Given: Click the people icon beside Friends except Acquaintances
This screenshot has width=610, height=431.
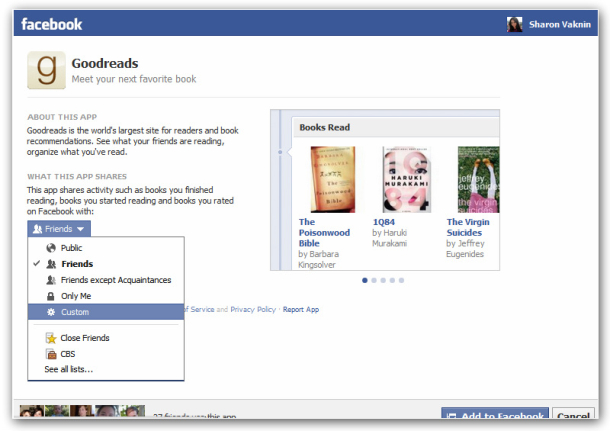Looking at the screenshot, I should click(x=51, y=280).
